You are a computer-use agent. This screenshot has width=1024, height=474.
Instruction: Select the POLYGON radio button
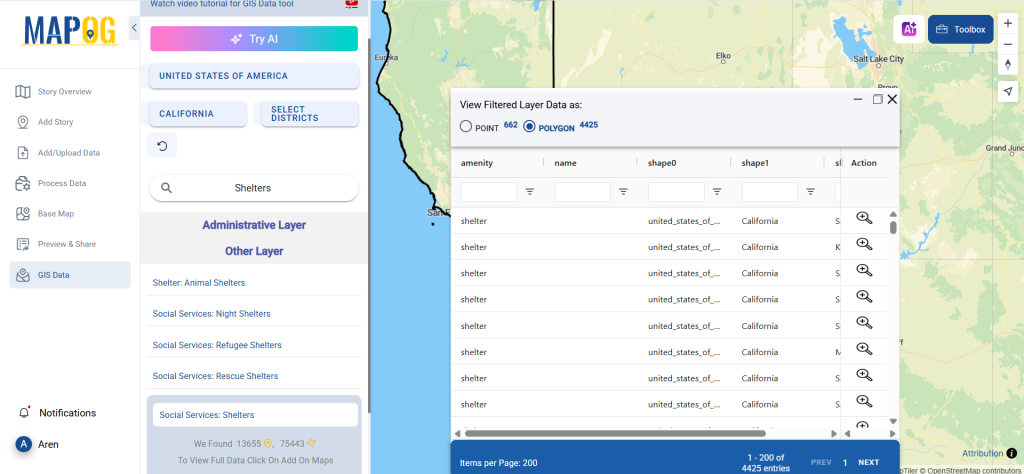coord(530,126)
